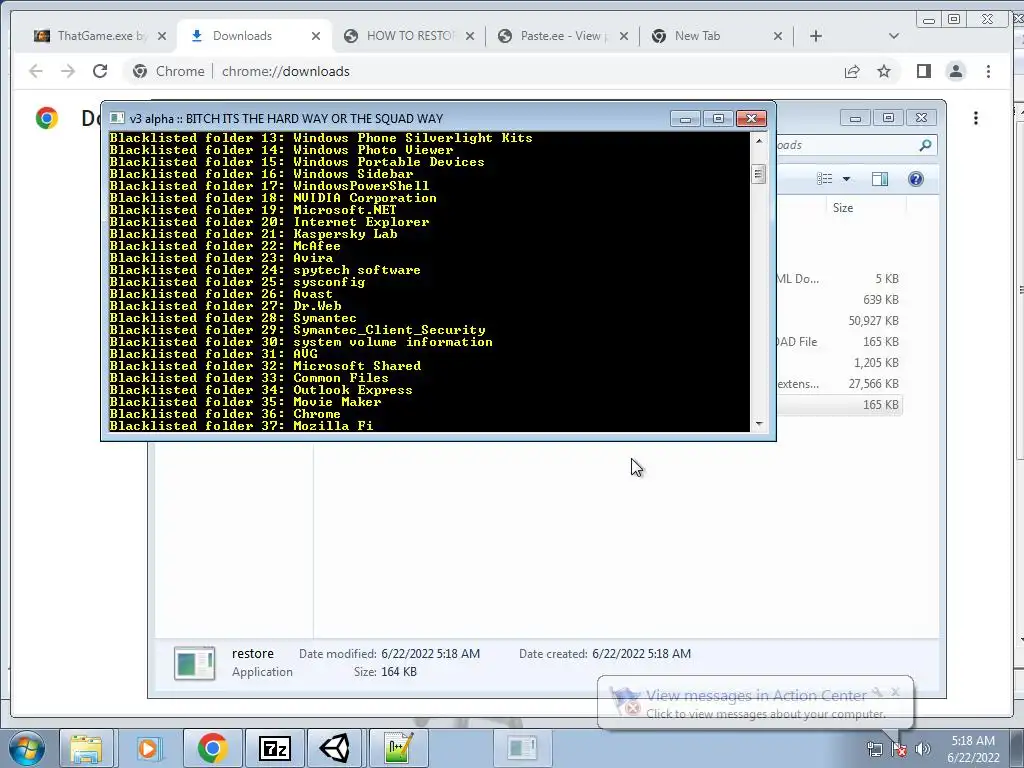Screen dimensions: 1024x768
Task: Reload the current page
Action: (x=100, y=71)
